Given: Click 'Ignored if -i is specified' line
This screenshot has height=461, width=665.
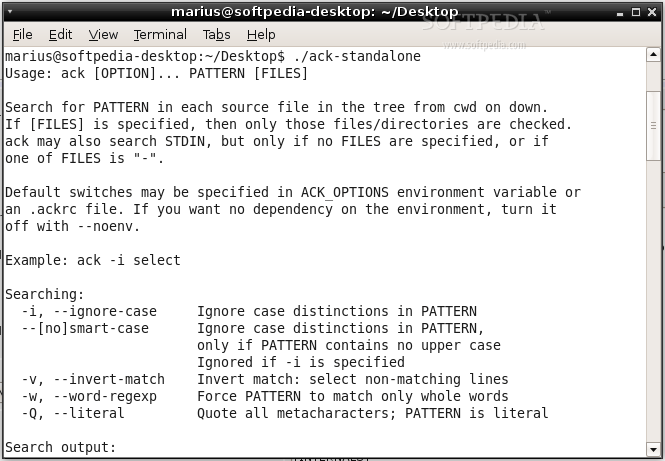Looking at the screenshot, I should tap(301, 362).
